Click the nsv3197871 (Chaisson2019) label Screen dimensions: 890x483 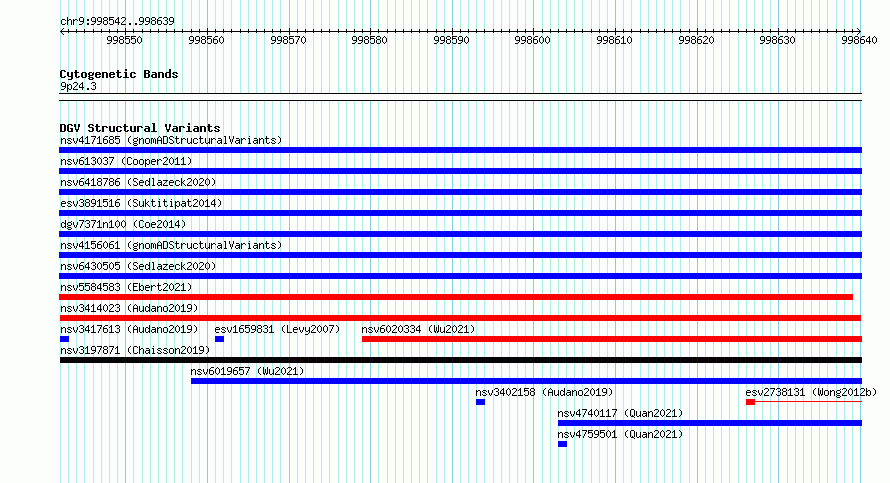(x=135, y=350)
